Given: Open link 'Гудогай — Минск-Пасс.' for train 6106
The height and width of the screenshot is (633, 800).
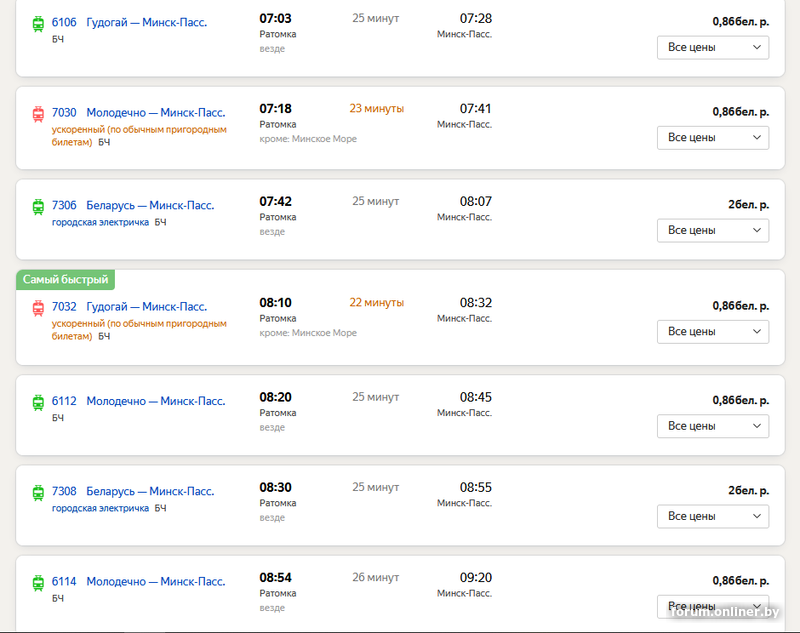Looking at the screenshot, I should [x=146, y=22].
